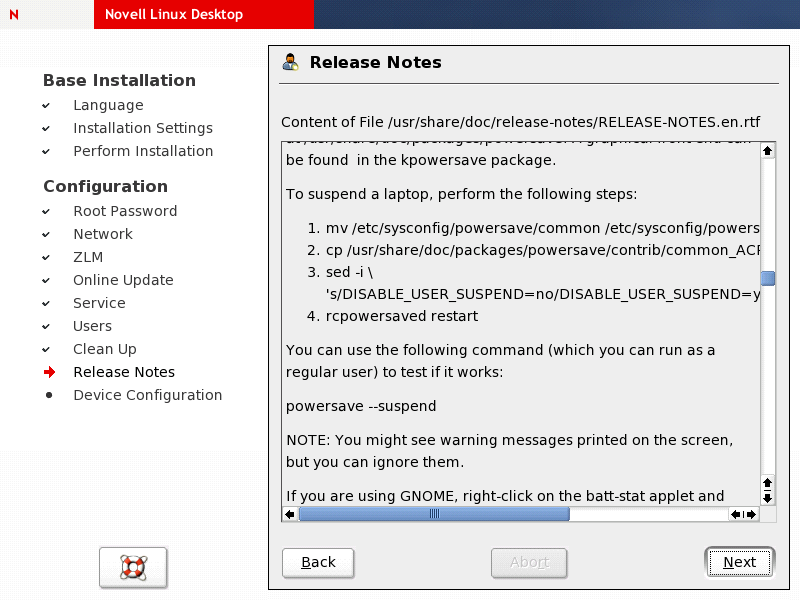The width and height of the screenshot is (800, 600).
Task: Select the Users step
Action: coord(92,326)
